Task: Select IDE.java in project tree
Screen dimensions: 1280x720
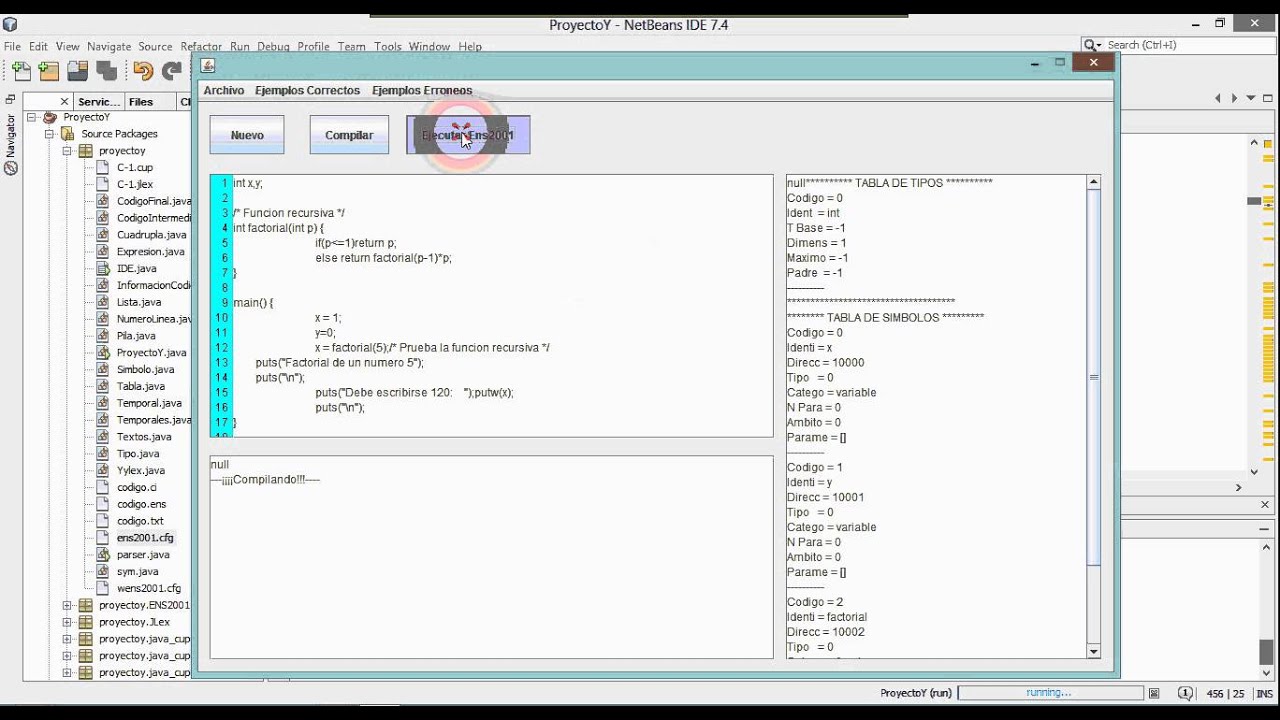Action: pyautogui.click(x=136, y=269)
